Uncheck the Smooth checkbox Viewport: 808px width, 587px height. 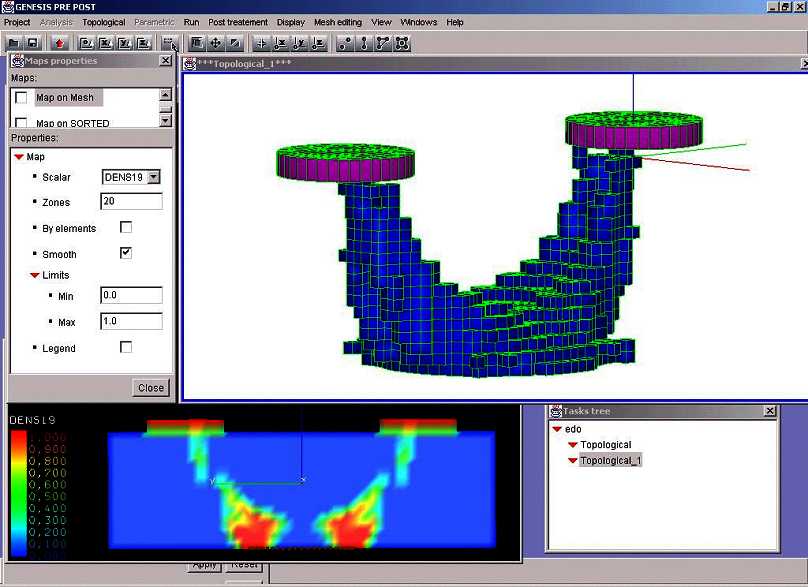tap(126, 253)
